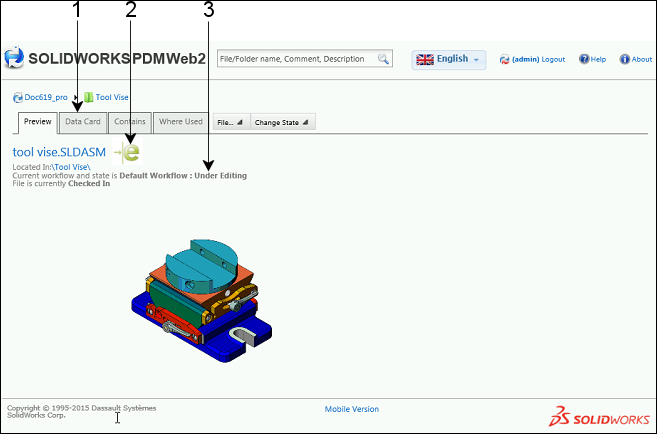Screen dimensions: 657x434
Task: Open the \Tool Vise\ location link
Action: pos(71,167)
